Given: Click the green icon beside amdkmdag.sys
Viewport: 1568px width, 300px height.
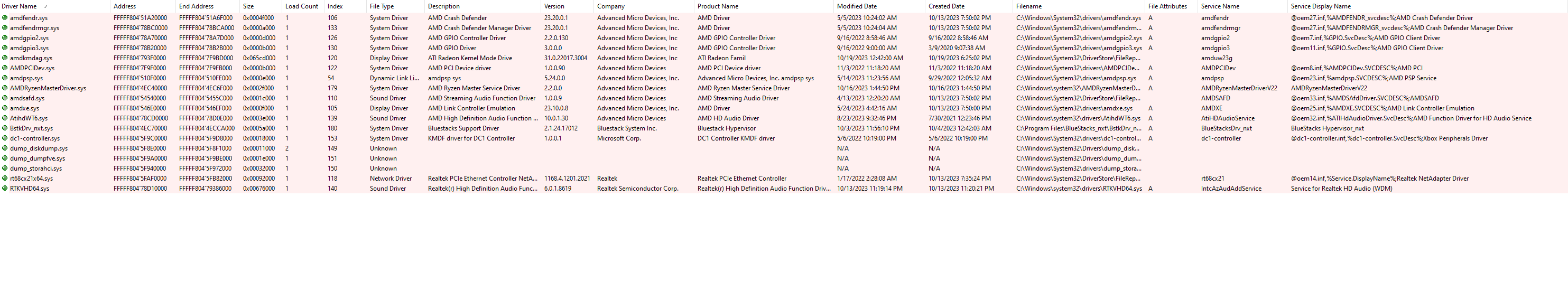Looking at the screenshot, I should click(x=5, y=58).
